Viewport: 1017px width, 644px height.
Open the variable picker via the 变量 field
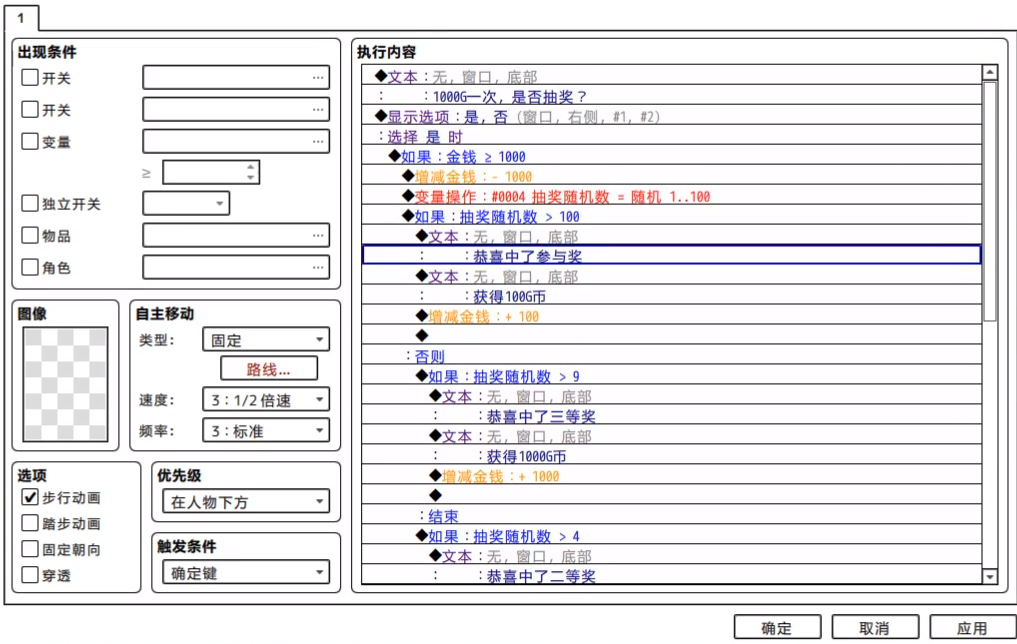coord(236,141)
